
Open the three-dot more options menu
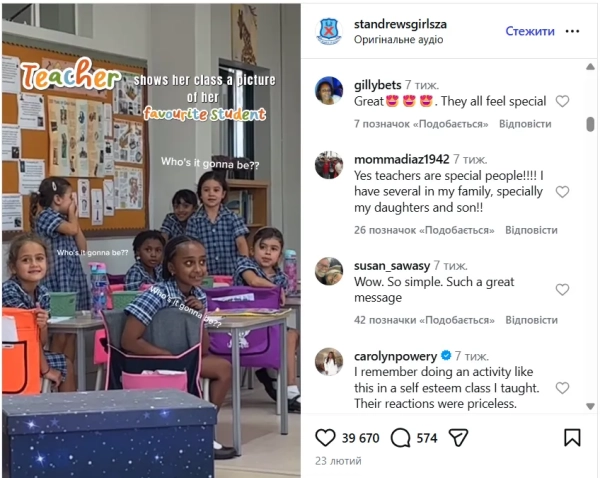click(572, 31)
